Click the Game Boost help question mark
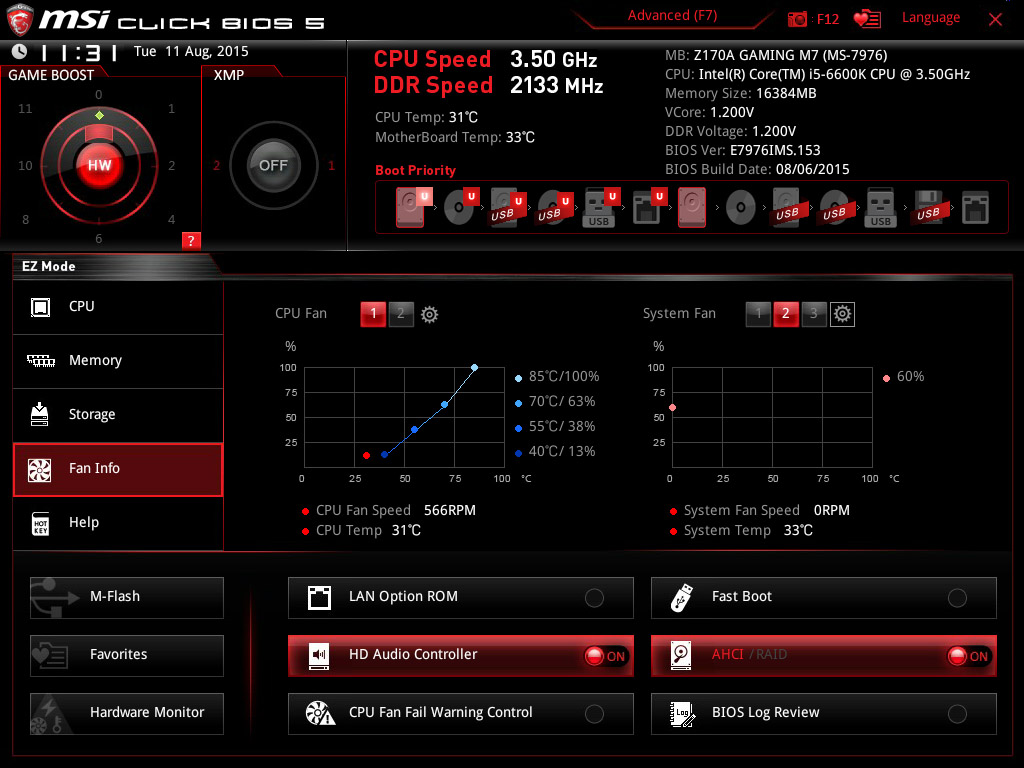1024x768 pixels. click(191, 240)
